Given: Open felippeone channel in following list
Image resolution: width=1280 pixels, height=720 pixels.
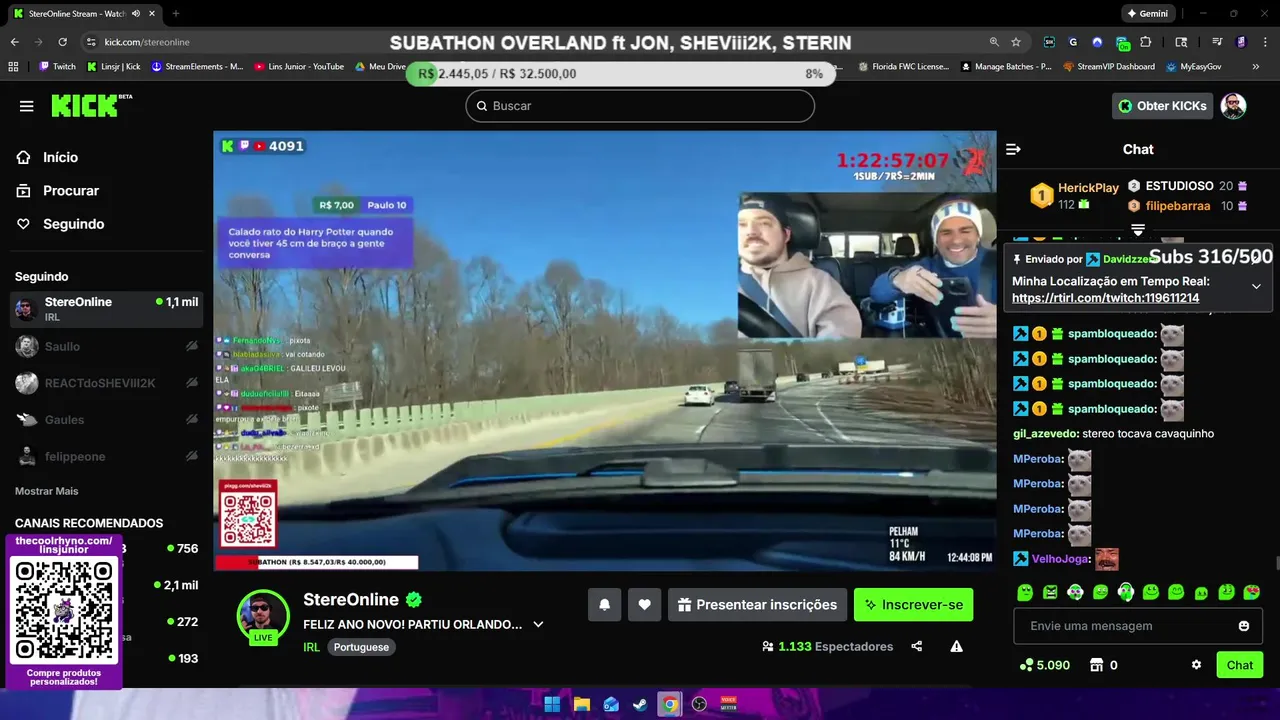Looking at the screenshot, I should coord(106,456).
